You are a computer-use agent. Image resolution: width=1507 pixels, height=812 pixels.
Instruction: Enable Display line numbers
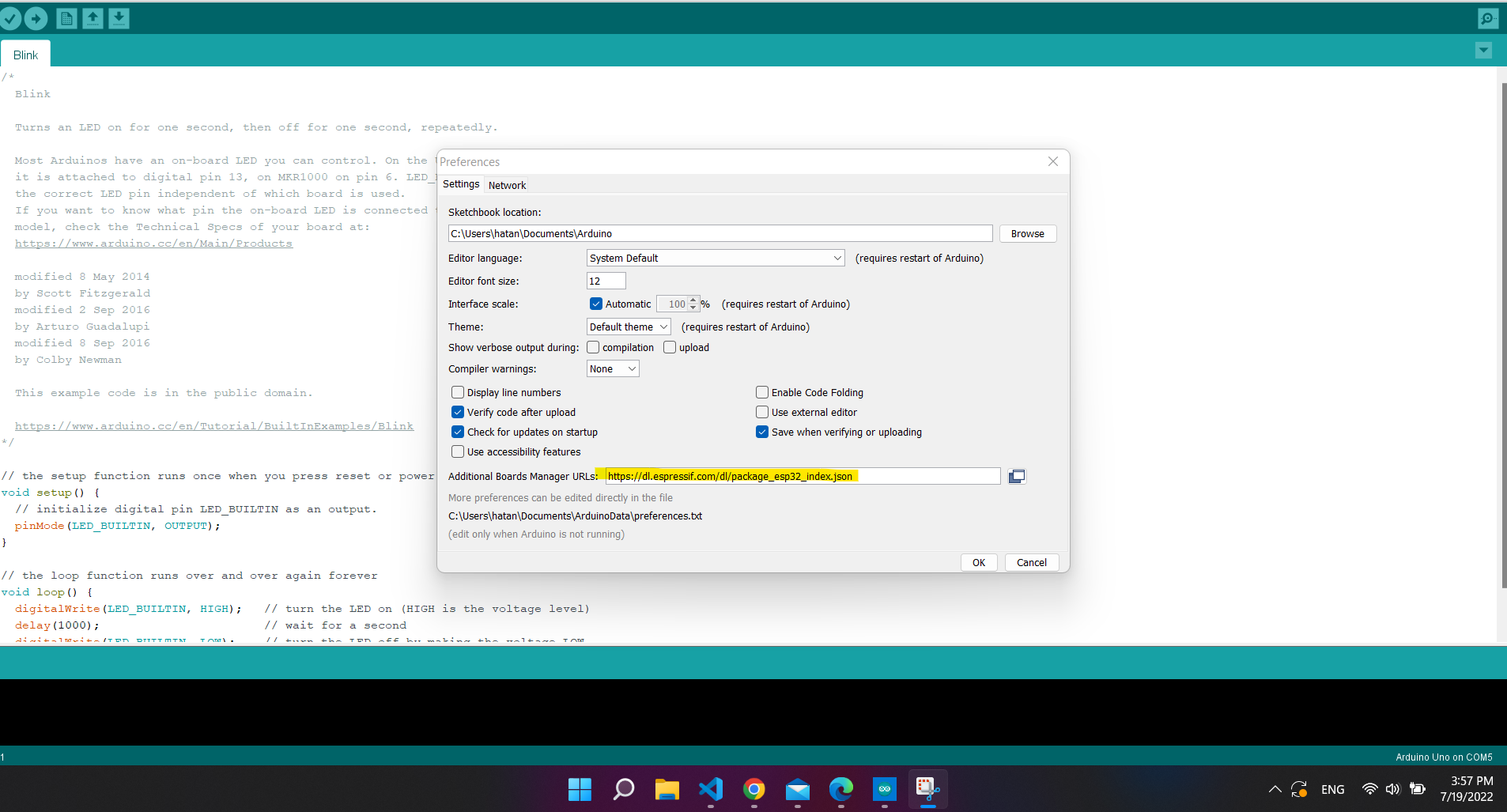pos(458,392)
